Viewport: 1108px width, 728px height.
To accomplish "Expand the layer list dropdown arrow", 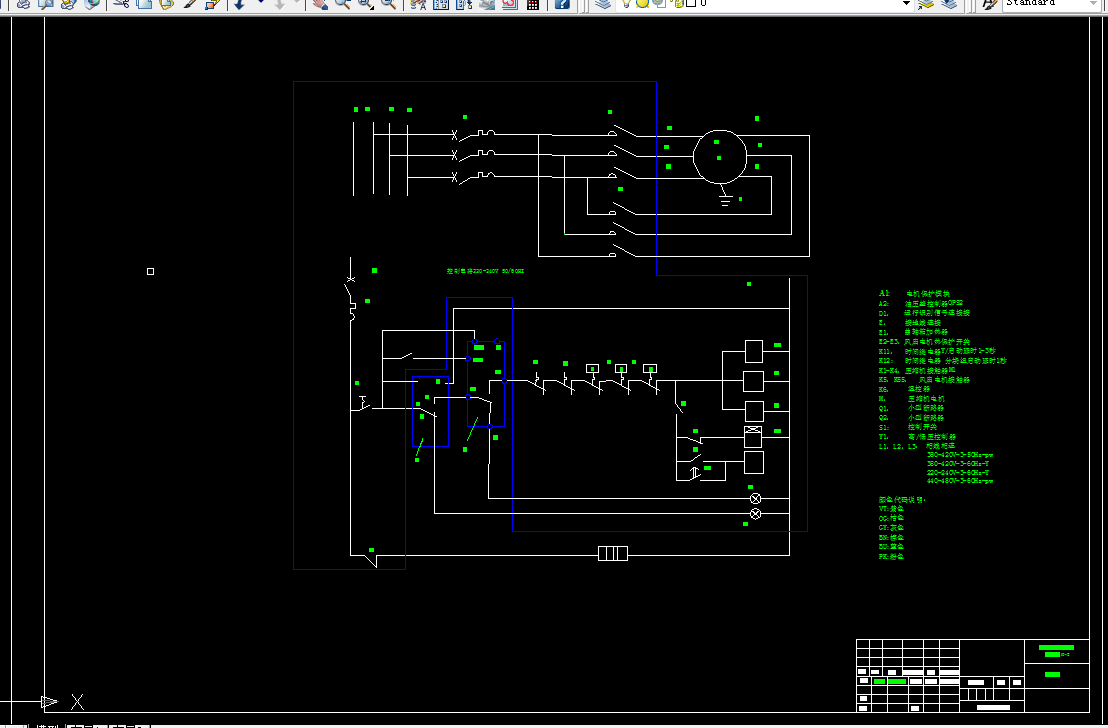I will [906, 4].
